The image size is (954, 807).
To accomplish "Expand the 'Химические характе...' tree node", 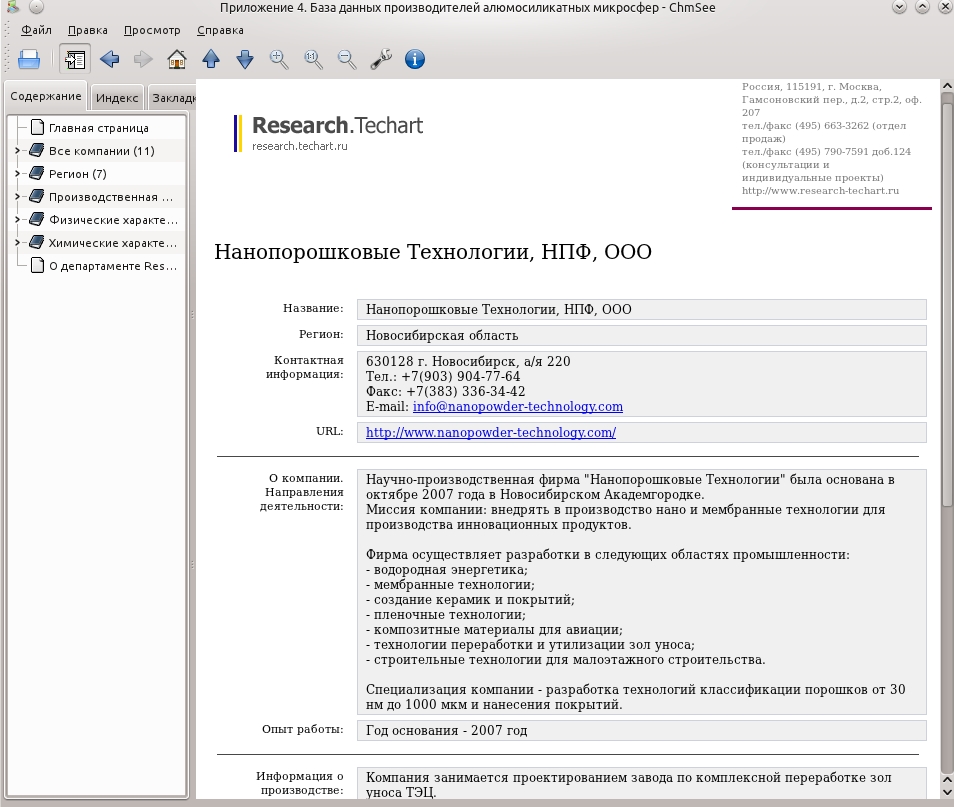I will (x=17, y=242).
